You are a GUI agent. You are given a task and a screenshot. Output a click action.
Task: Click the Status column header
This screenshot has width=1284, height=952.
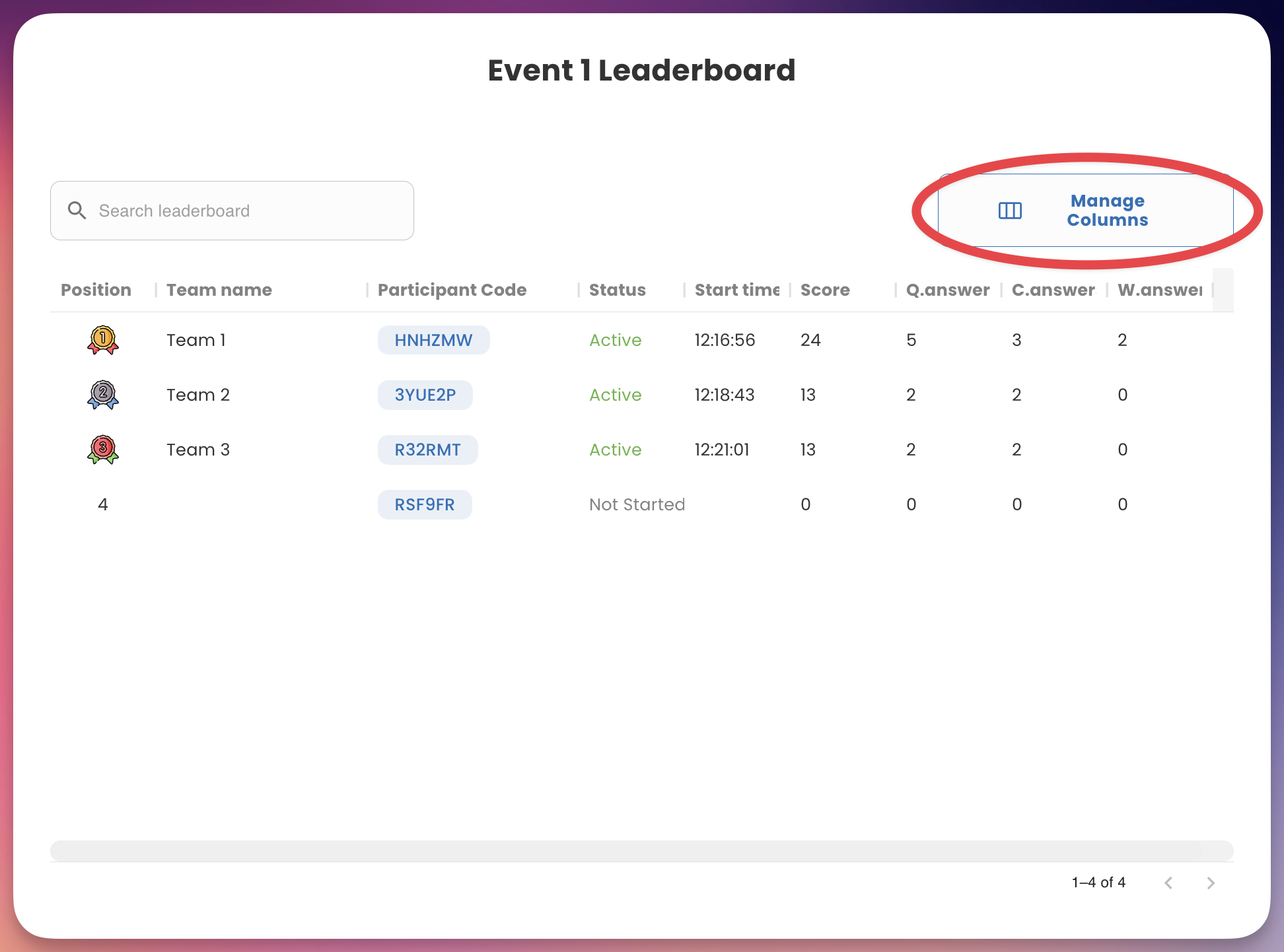[x=617, y=290]
